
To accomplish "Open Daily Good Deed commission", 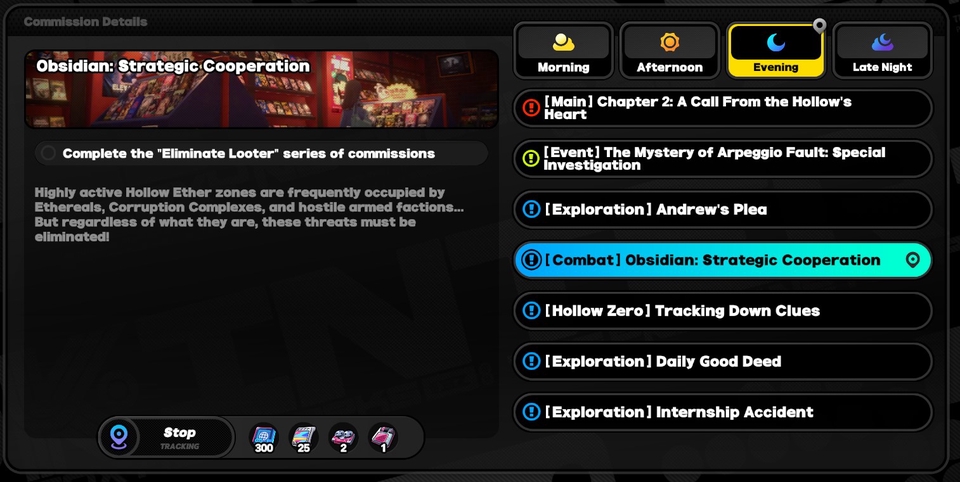I will coord(723,361).
